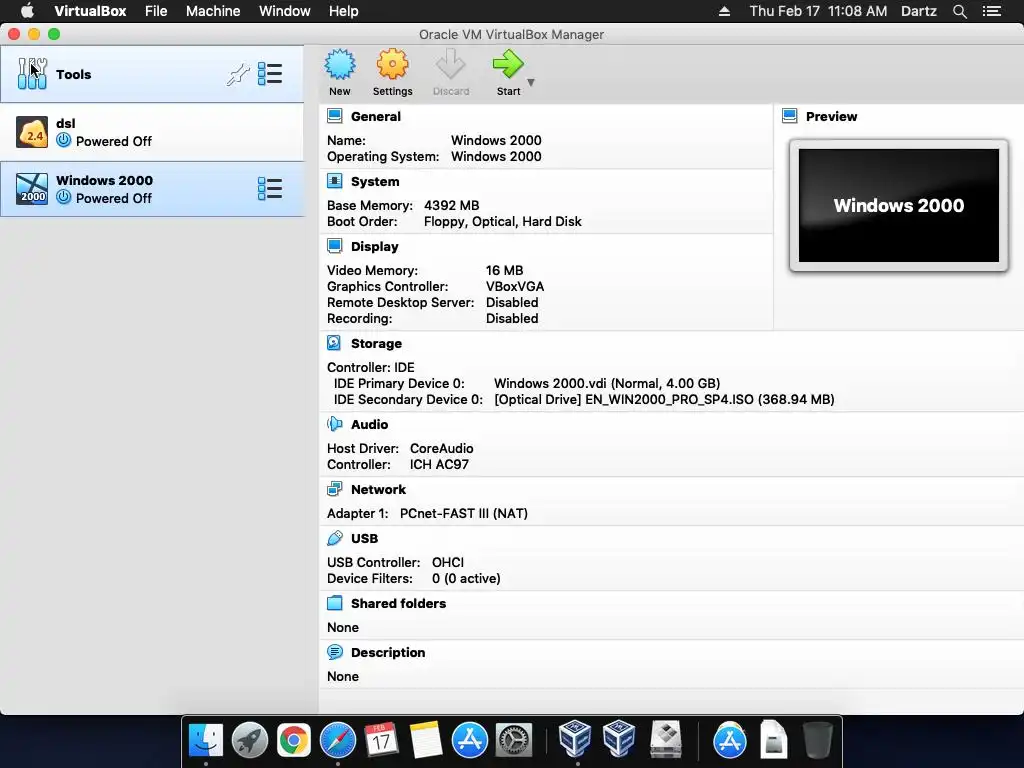Select the Tools entry in the sidebar

[x=152, y=74]
